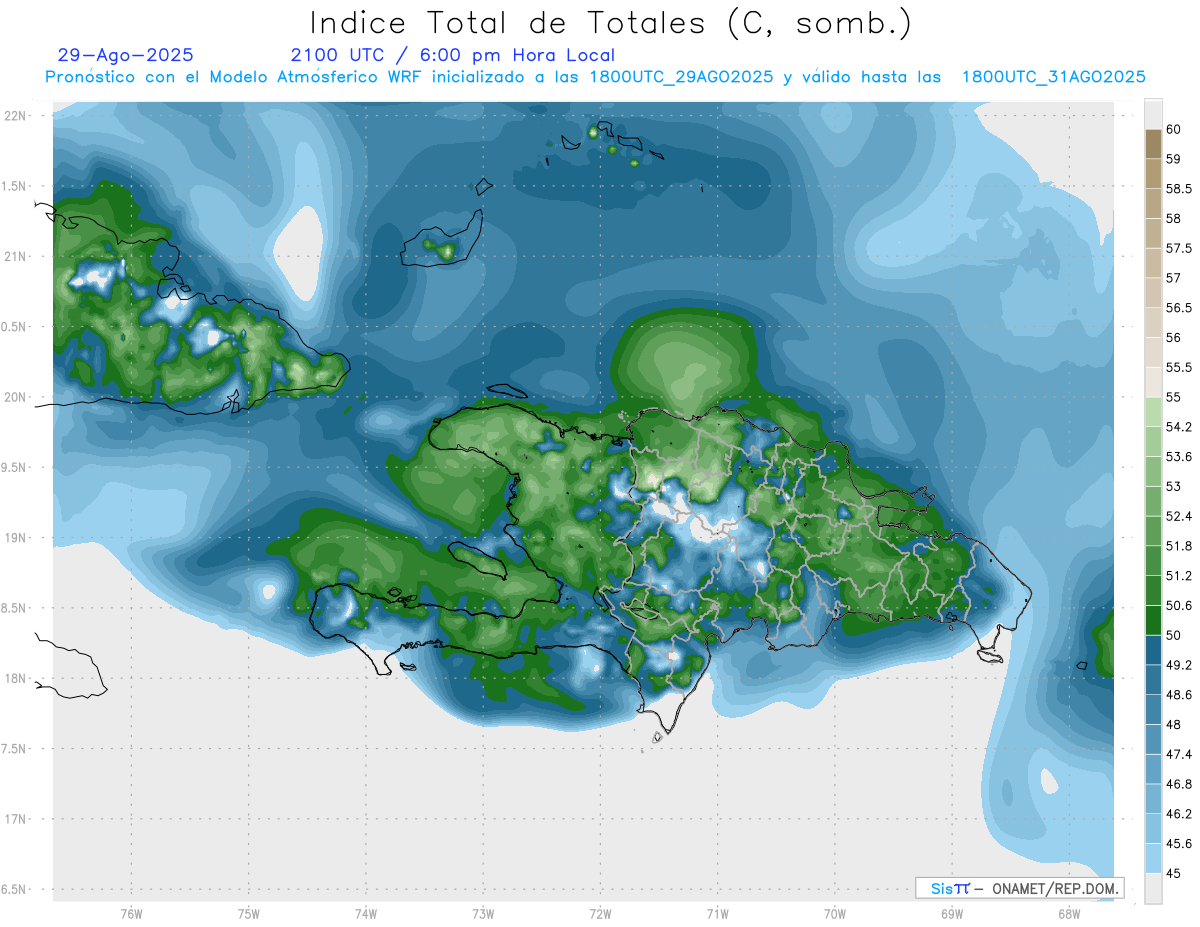The width and height of the screenshot is (1200, 927).
Task: Select the date text "29-Ago-2025"
Action: point(126,55)
